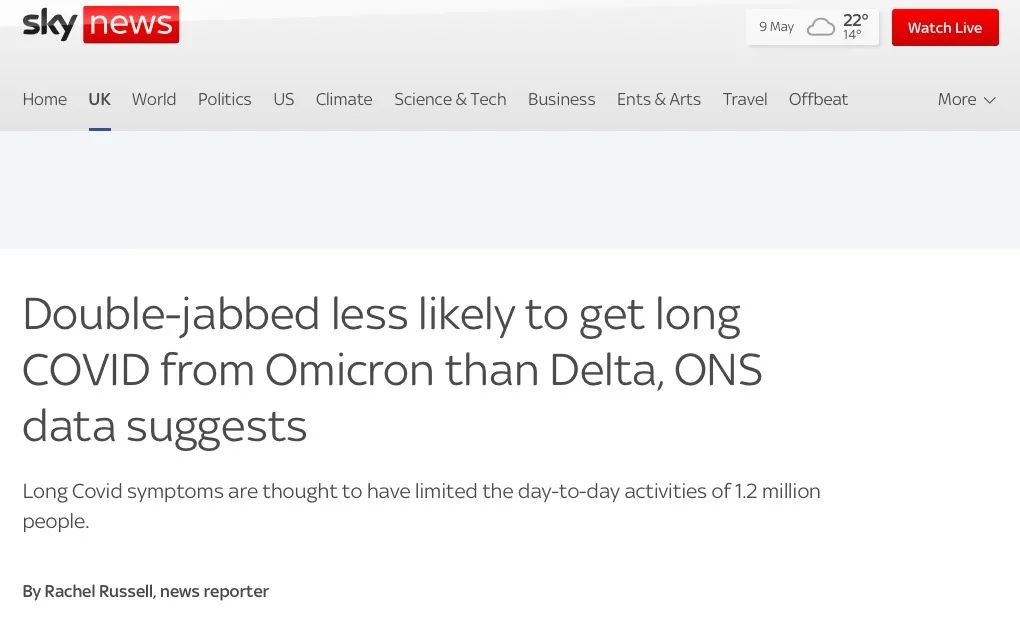Open Science & Tech section
The width and height of the screenshot is (1020, 628).
click(450, 99)
